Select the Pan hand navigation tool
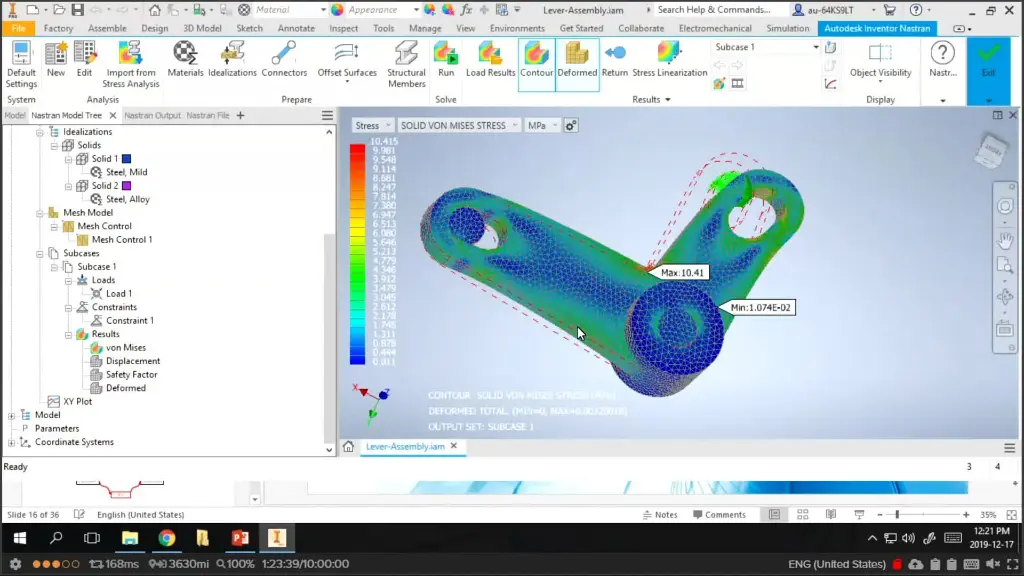 [x=1004, y=240]
